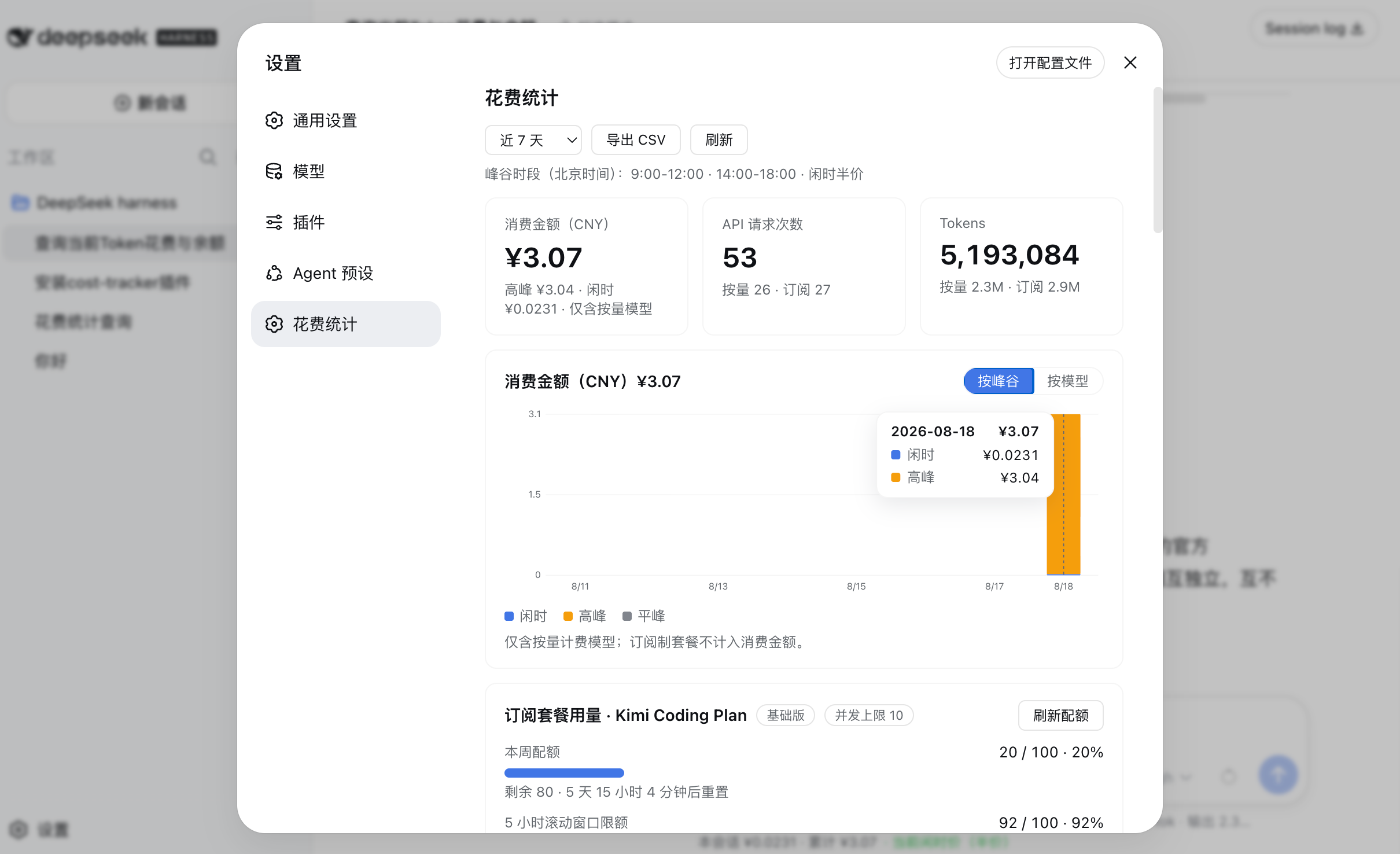The height and width of the screenshot is (854, 1400).
Task: Click the gear icon beside 通用设置
Action: 274,120
